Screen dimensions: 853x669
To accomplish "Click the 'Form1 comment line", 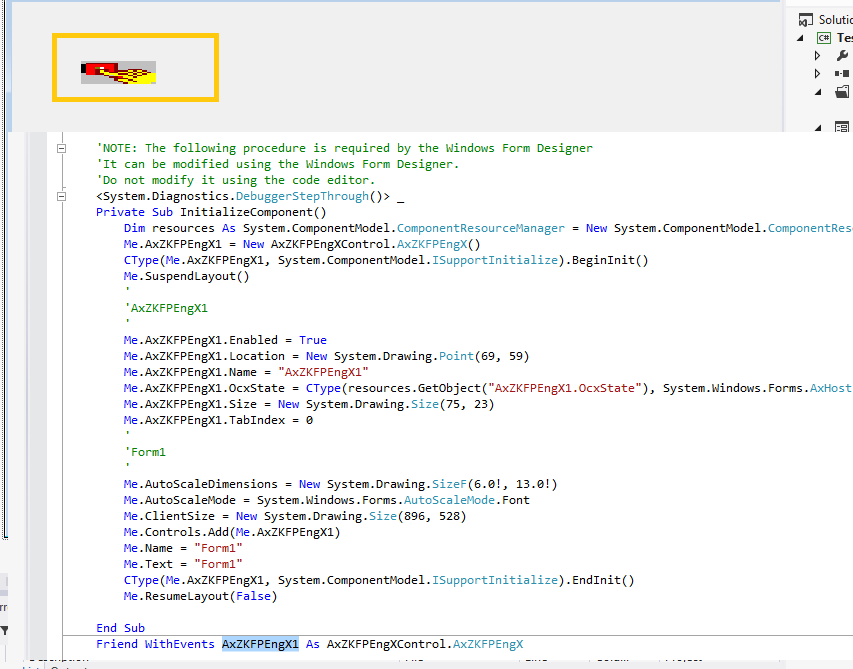I will pyautogui.click(x=145, y=452).
